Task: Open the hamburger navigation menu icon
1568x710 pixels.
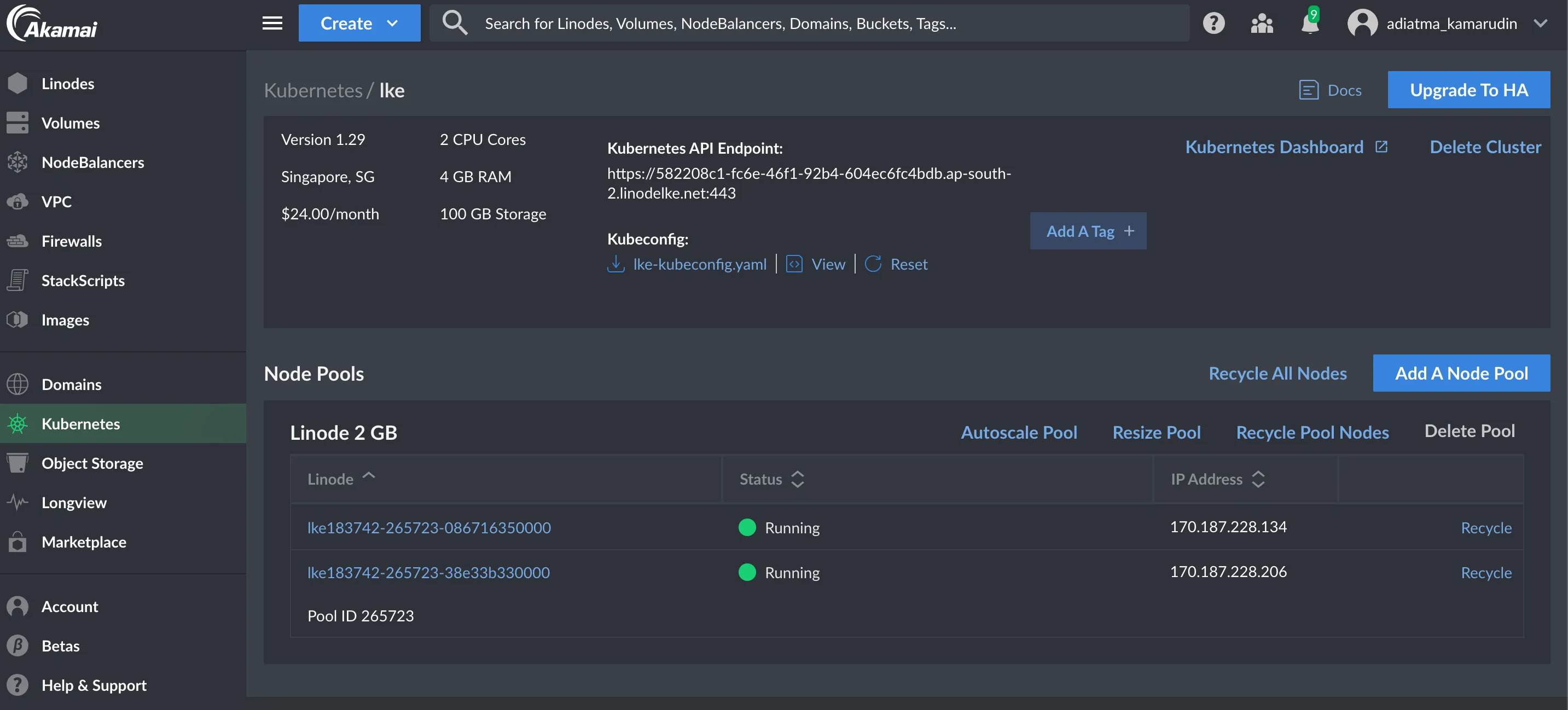Action: [x=272, y=23]
